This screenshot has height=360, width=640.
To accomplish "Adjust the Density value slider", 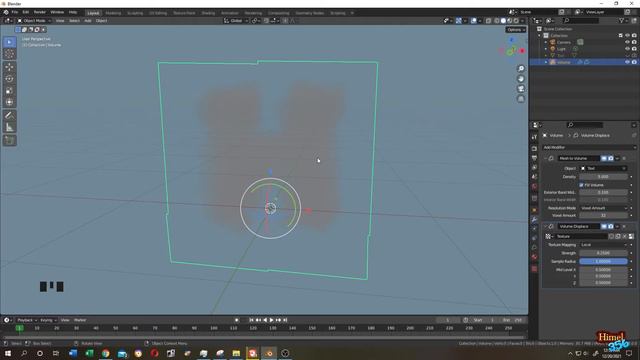I will pos(603,177).
